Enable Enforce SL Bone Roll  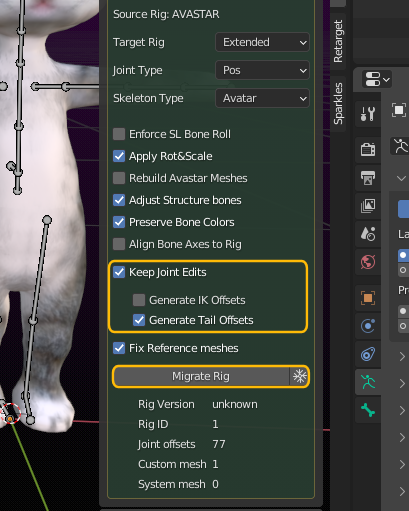tap(119, 134)
